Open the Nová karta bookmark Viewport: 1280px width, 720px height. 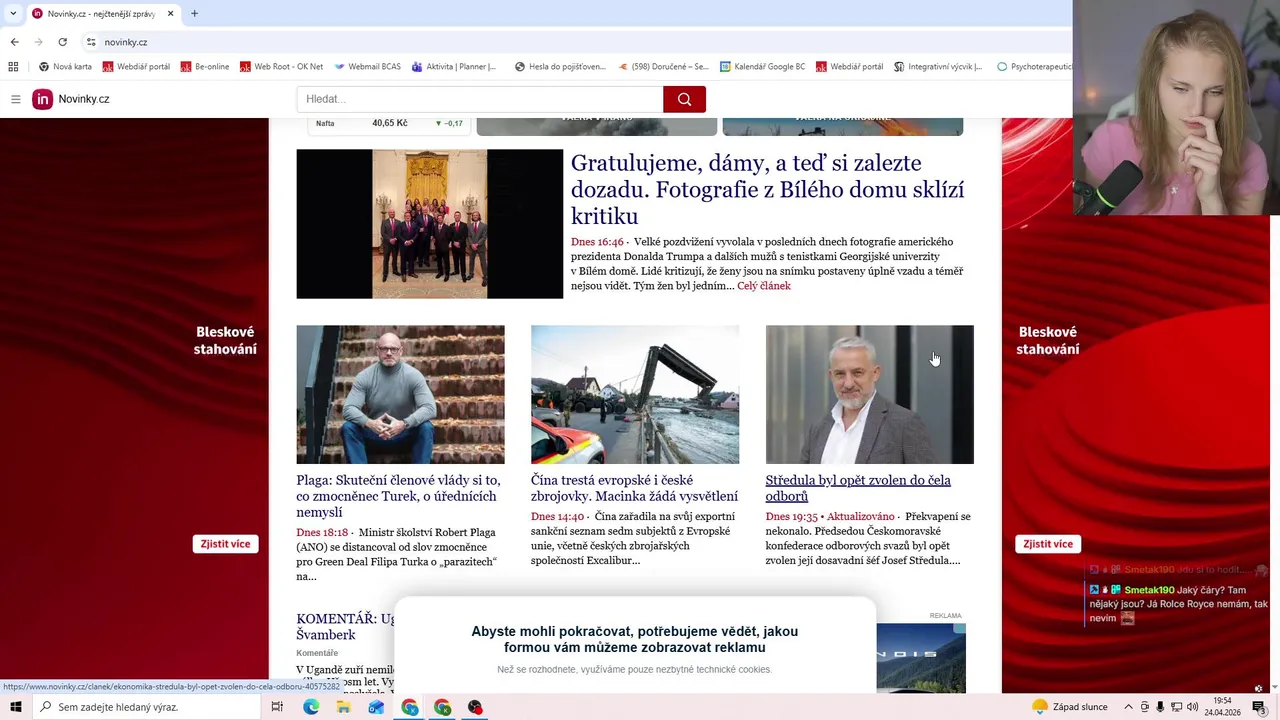point(65,67)
